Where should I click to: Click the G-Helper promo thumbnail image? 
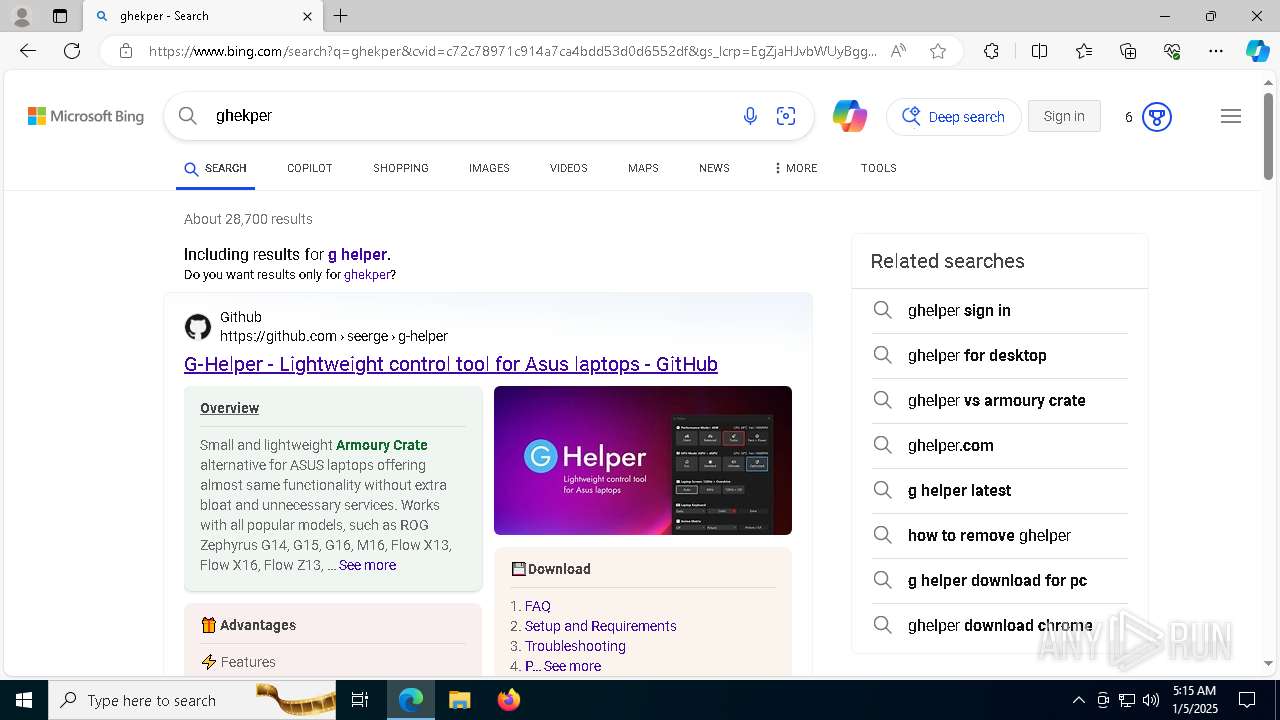pyautogui.click(x=643, y=460)
